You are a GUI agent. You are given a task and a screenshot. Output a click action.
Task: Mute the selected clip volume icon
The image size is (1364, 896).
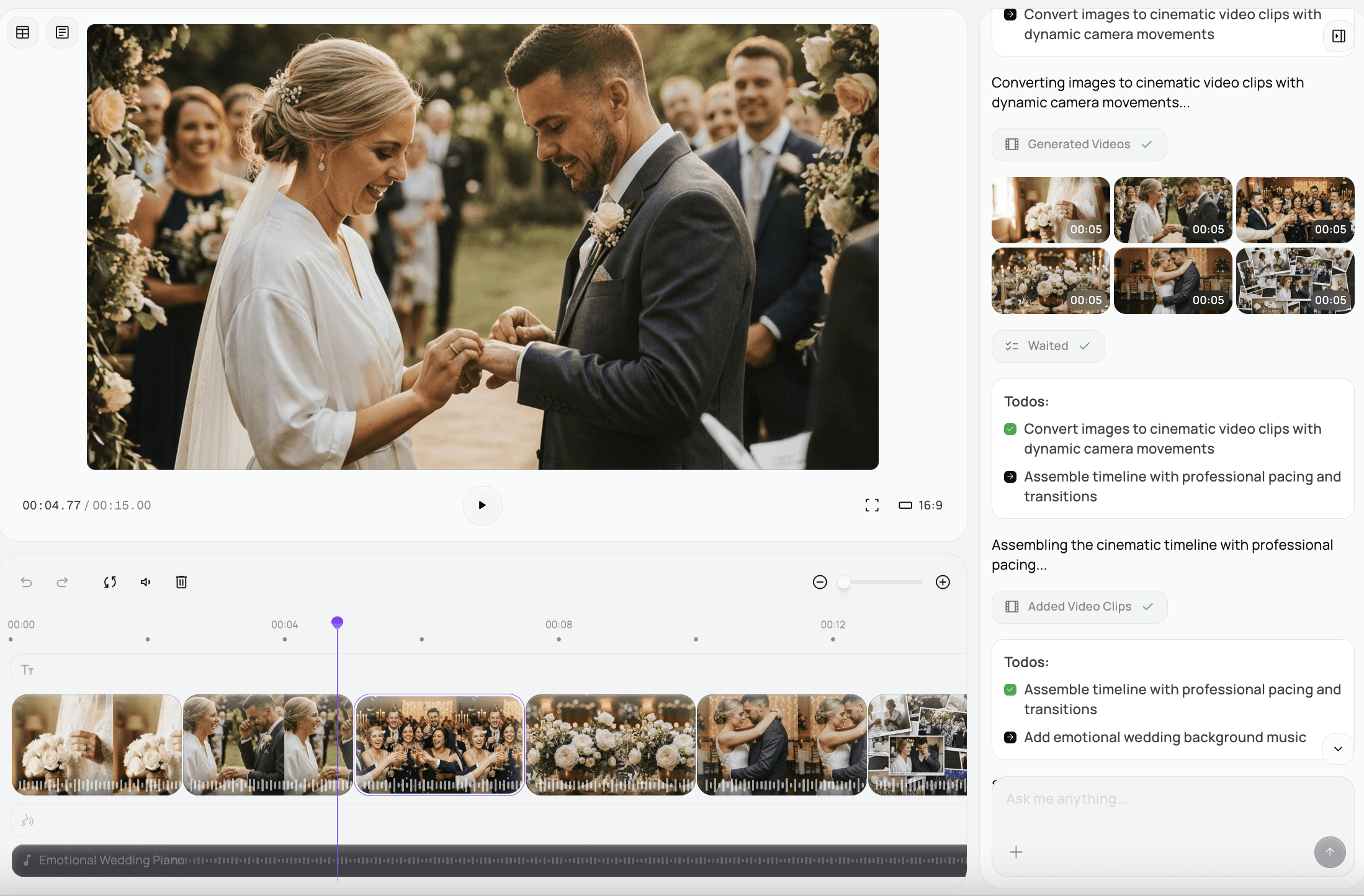click(x=146, y=582)
